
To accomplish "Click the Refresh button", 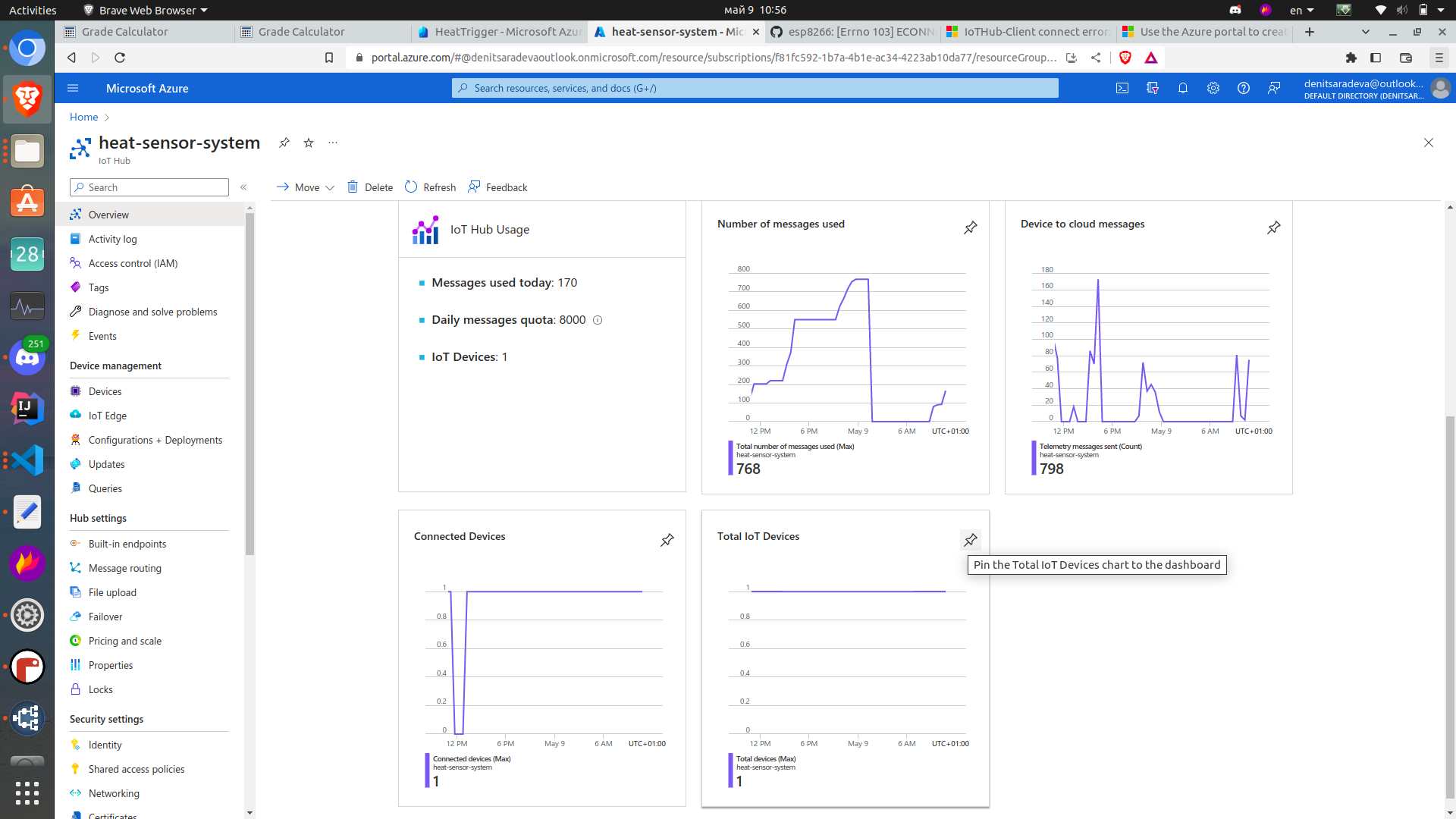I will click(430, 187).
